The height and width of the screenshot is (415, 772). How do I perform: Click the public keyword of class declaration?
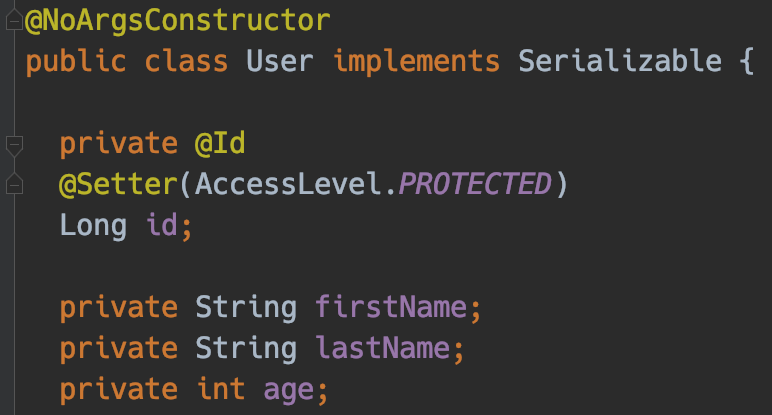click(76, 61)
